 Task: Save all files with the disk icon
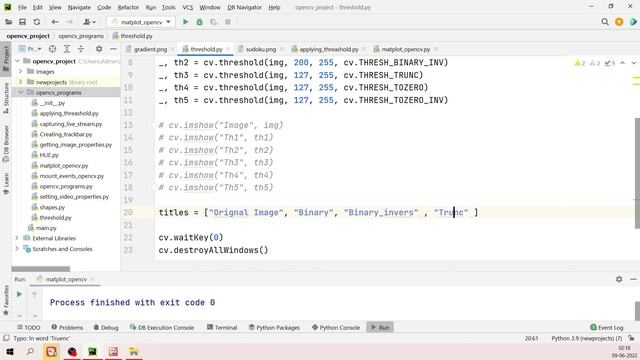click(22, 22)
